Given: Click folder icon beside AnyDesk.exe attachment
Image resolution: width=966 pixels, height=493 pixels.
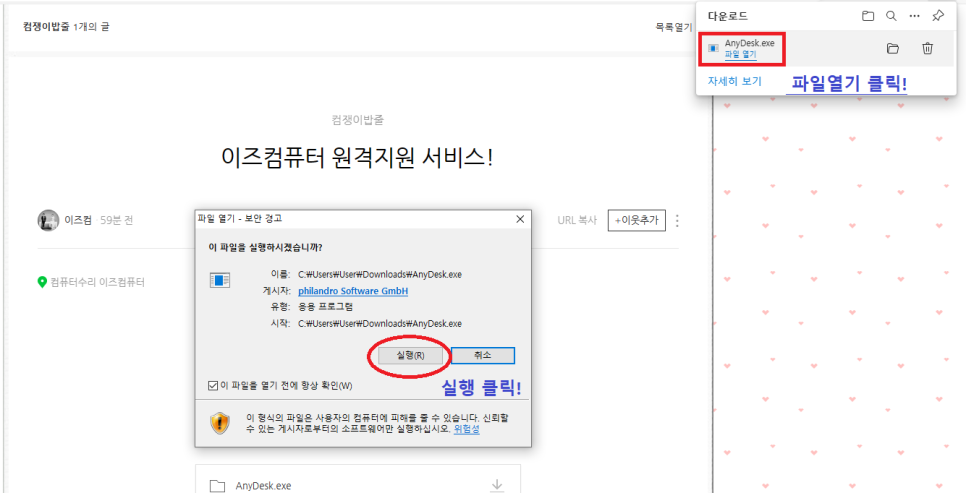Looking at the screenshot, I should coord(217,486).
